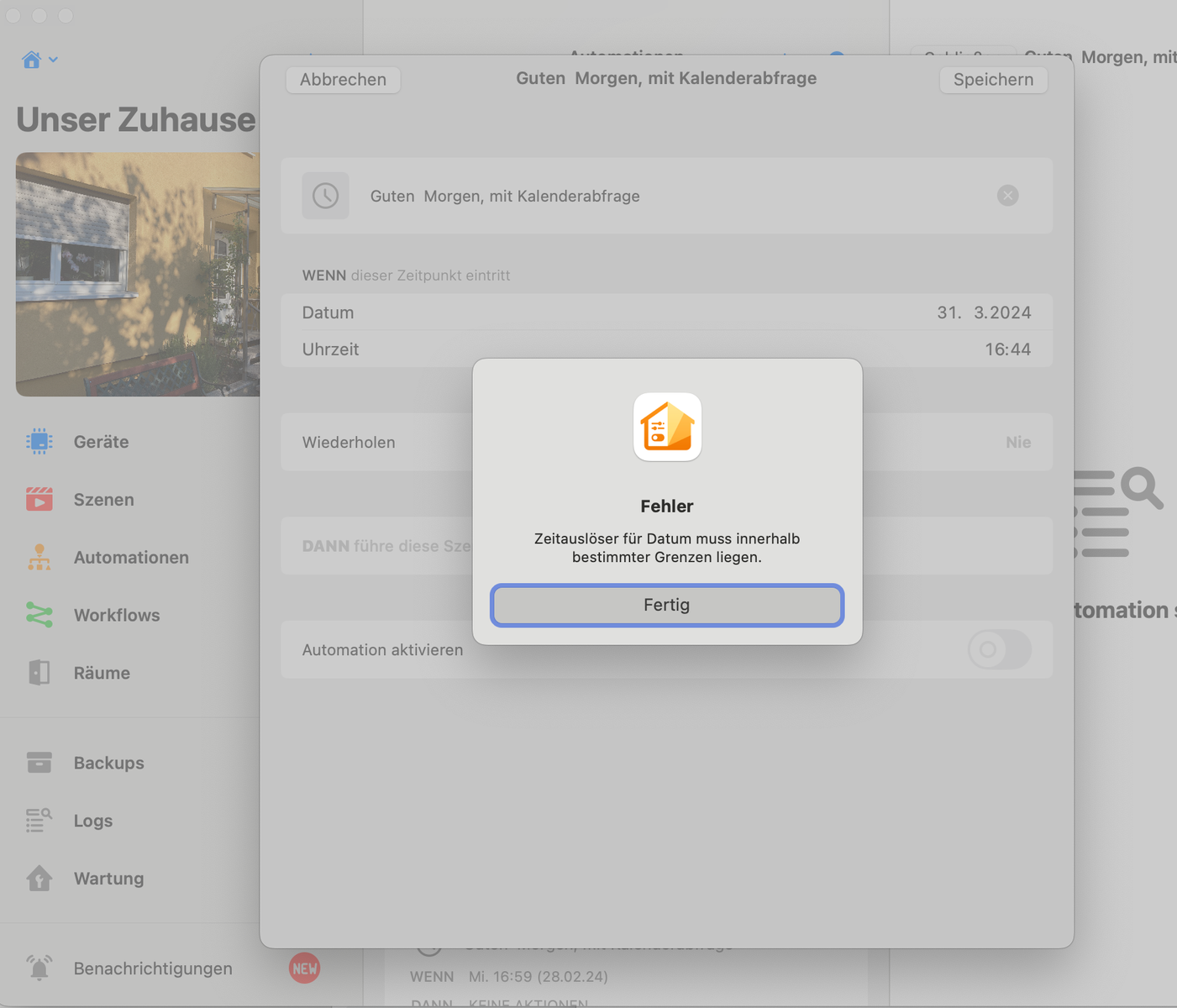1177x1008 pixels.
Task: Open the Datum date picker field
Action: point(983,312)
